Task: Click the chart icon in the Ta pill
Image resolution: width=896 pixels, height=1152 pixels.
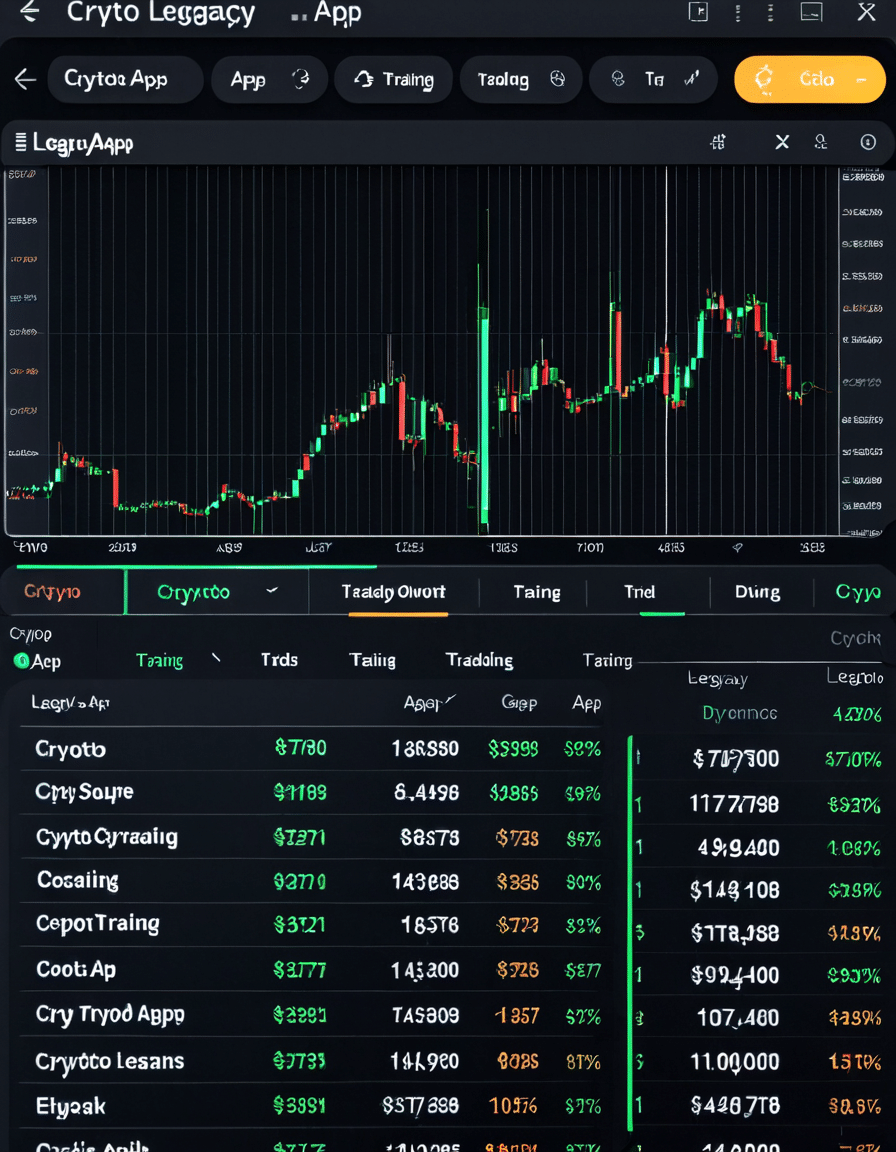Action: [691, 78]
